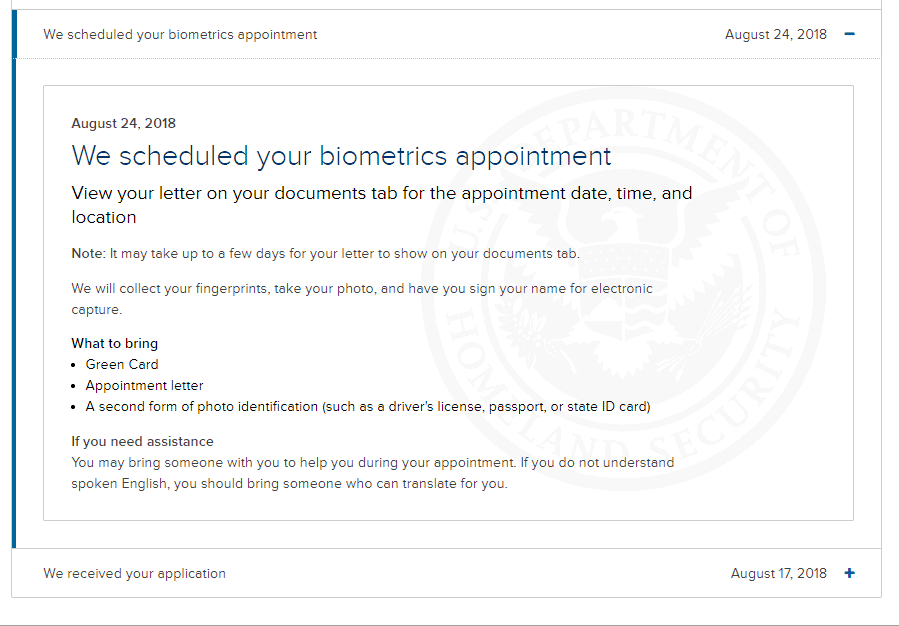This screenshot has height=626, width=899.
Task: Expand the received application entry with plus icon
Action: [x=850, y=573]
